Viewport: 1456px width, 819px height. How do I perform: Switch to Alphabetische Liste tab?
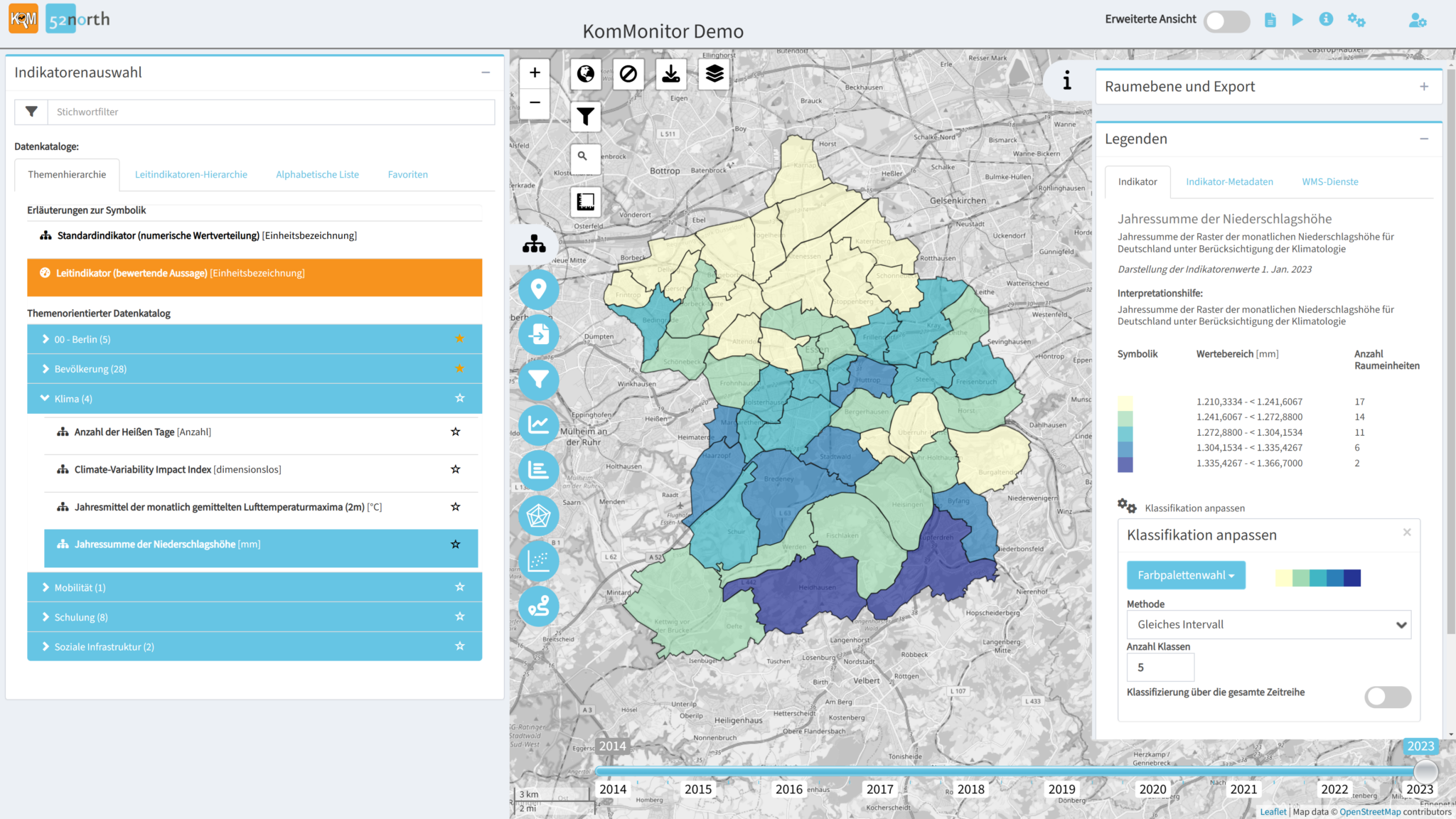(x=317, y=175)
